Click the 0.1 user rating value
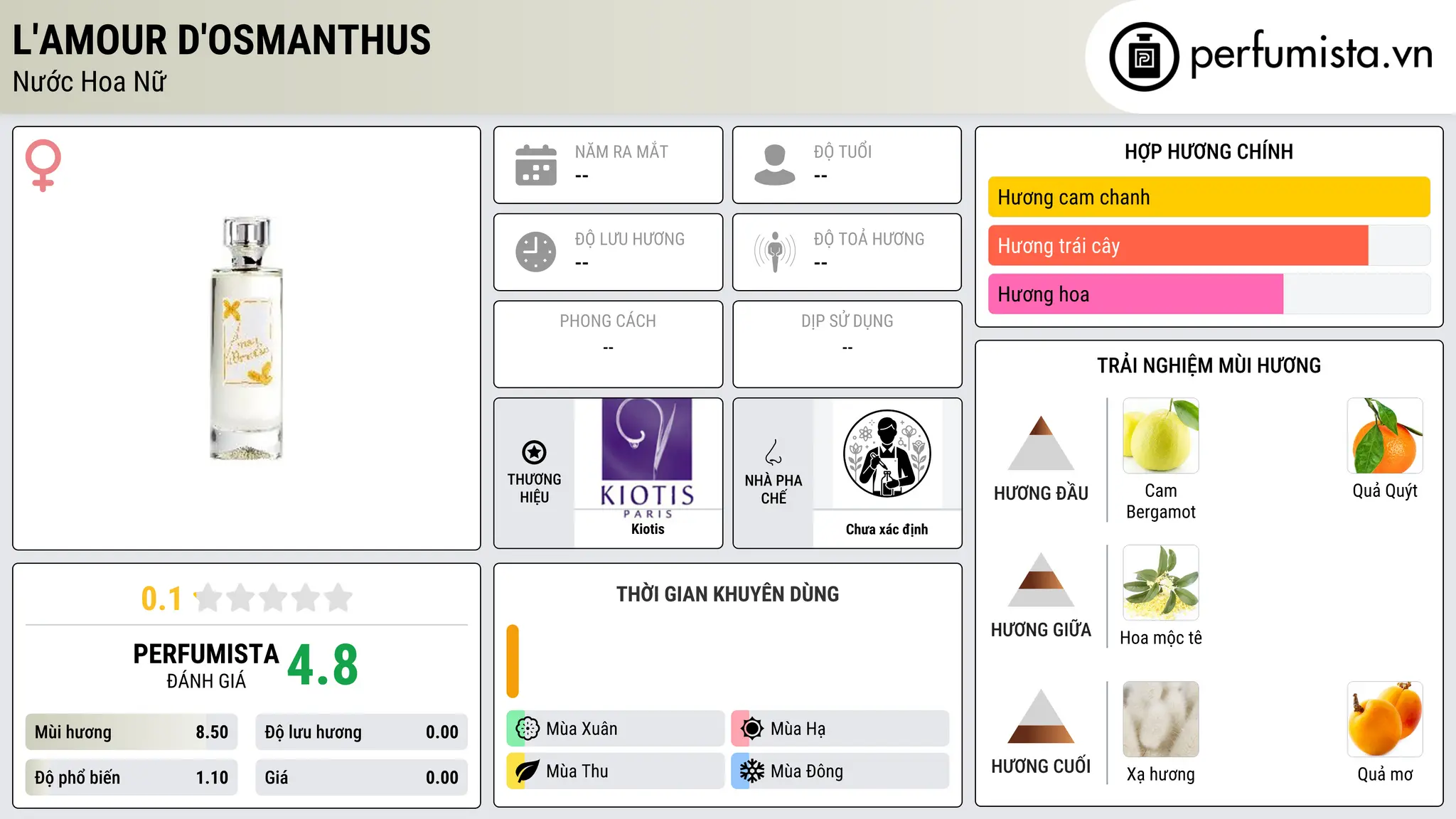1456x819 pixels. click(x=161, y=599)
